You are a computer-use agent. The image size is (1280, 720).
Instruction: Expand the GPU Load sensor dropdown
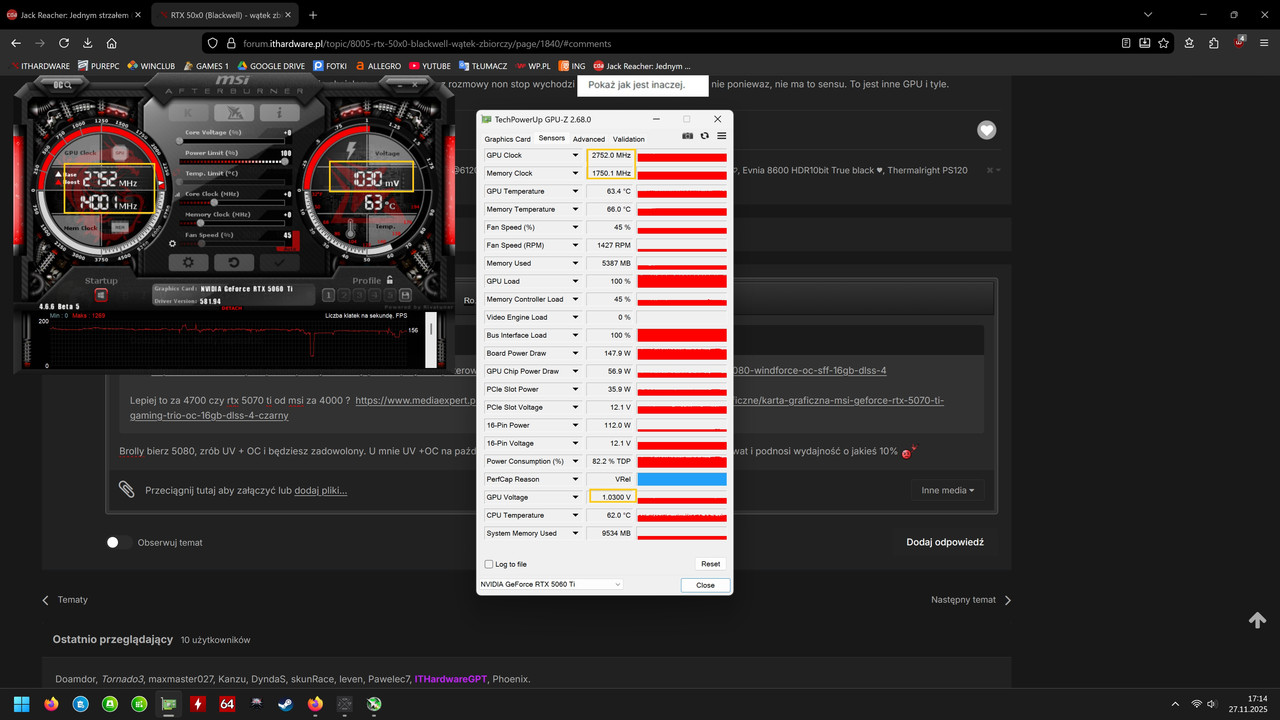click(x=575, y=281)
